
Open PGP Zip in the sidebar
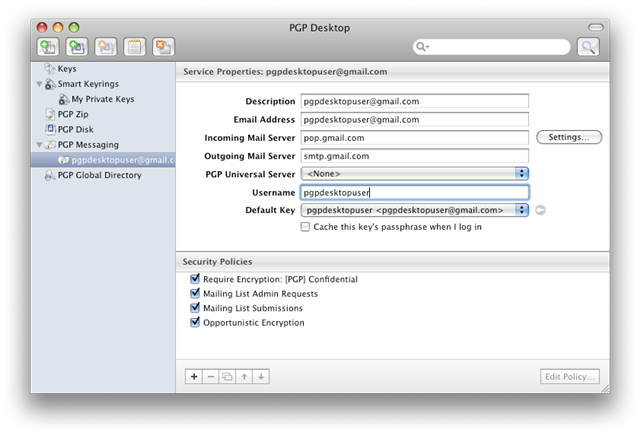click(73, 114)
